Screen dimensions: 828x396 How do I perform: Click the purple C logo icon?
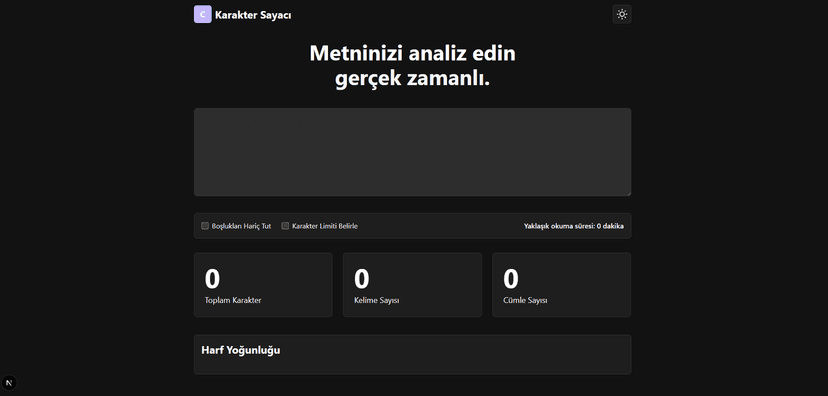[x=203, y=14]
